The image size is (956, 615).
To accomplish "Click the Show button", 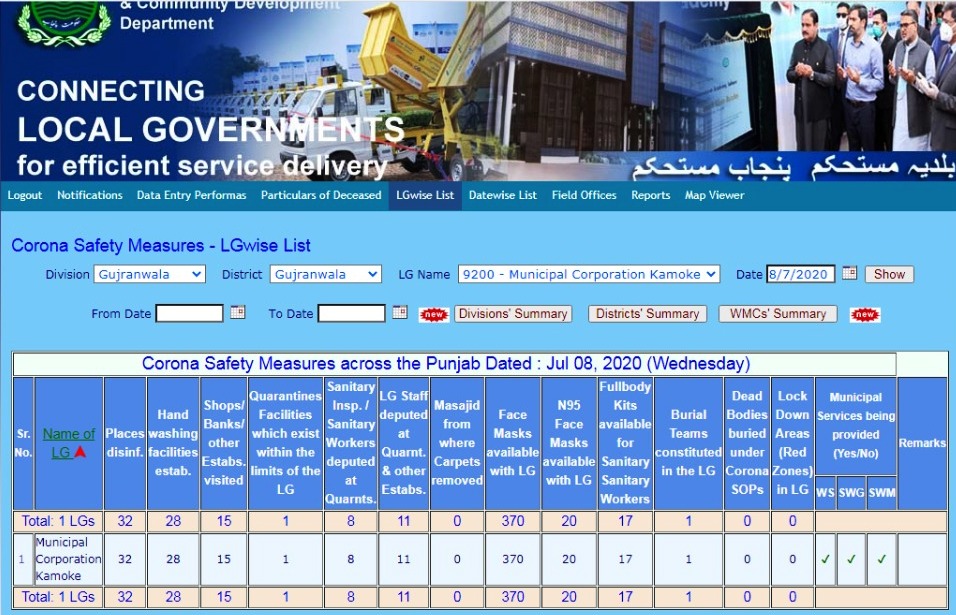I will [889, 274].
